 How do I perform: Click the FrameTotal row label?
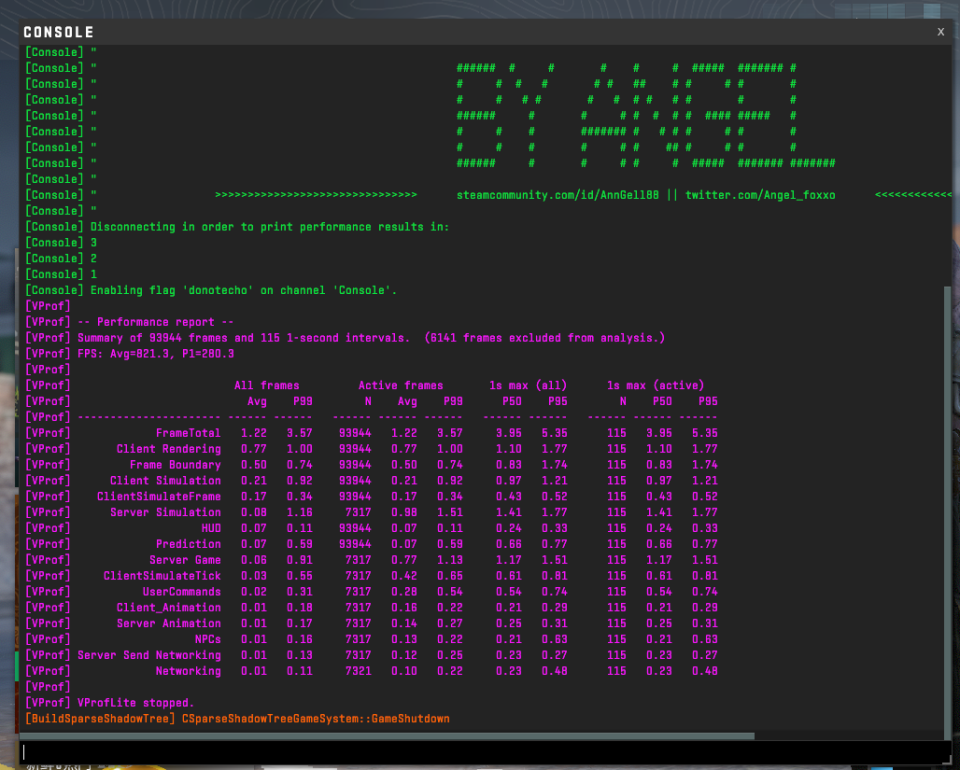(x=188, y=433)
